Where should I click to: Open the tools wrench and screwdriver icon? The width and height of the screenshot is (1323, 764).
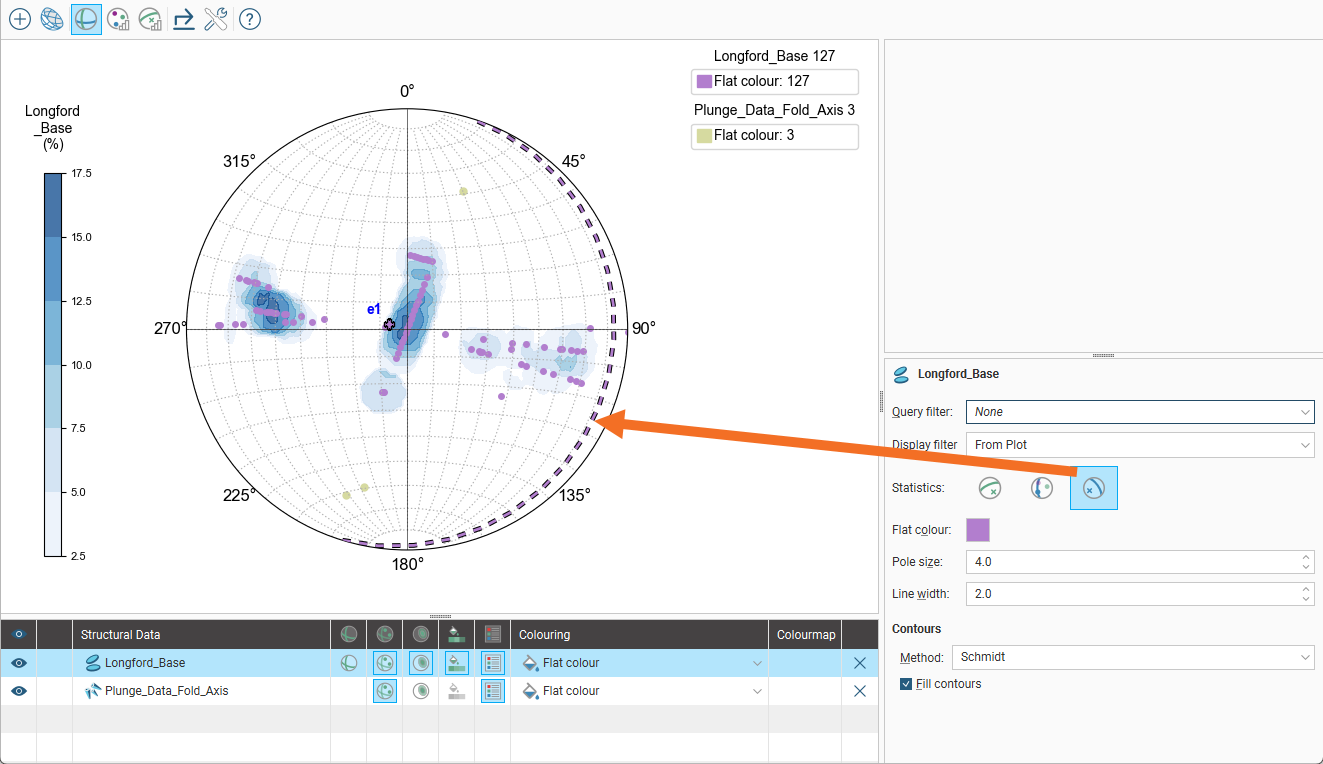tap(215, 19)
